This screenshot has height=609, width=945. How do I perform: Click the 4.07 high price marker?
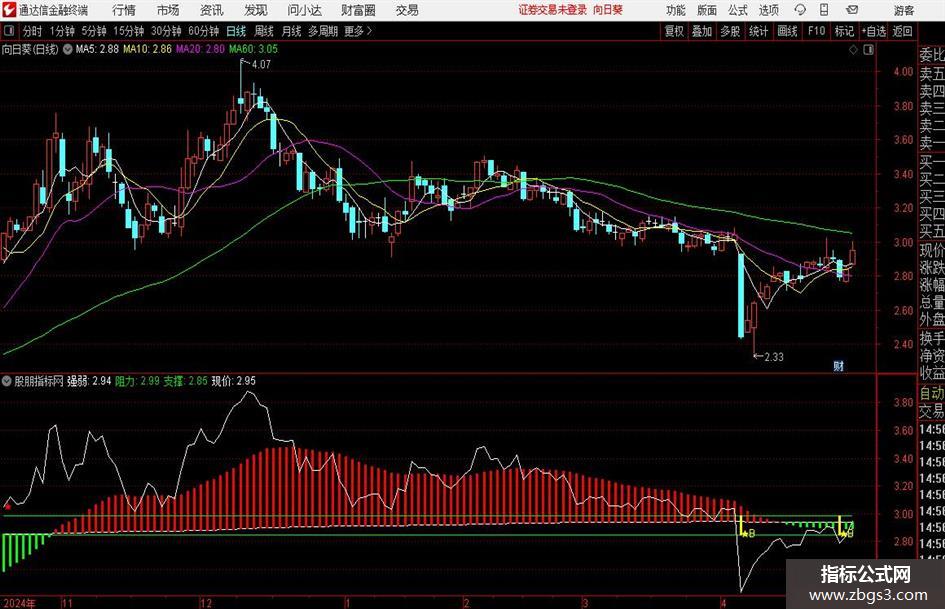[261, 65]
